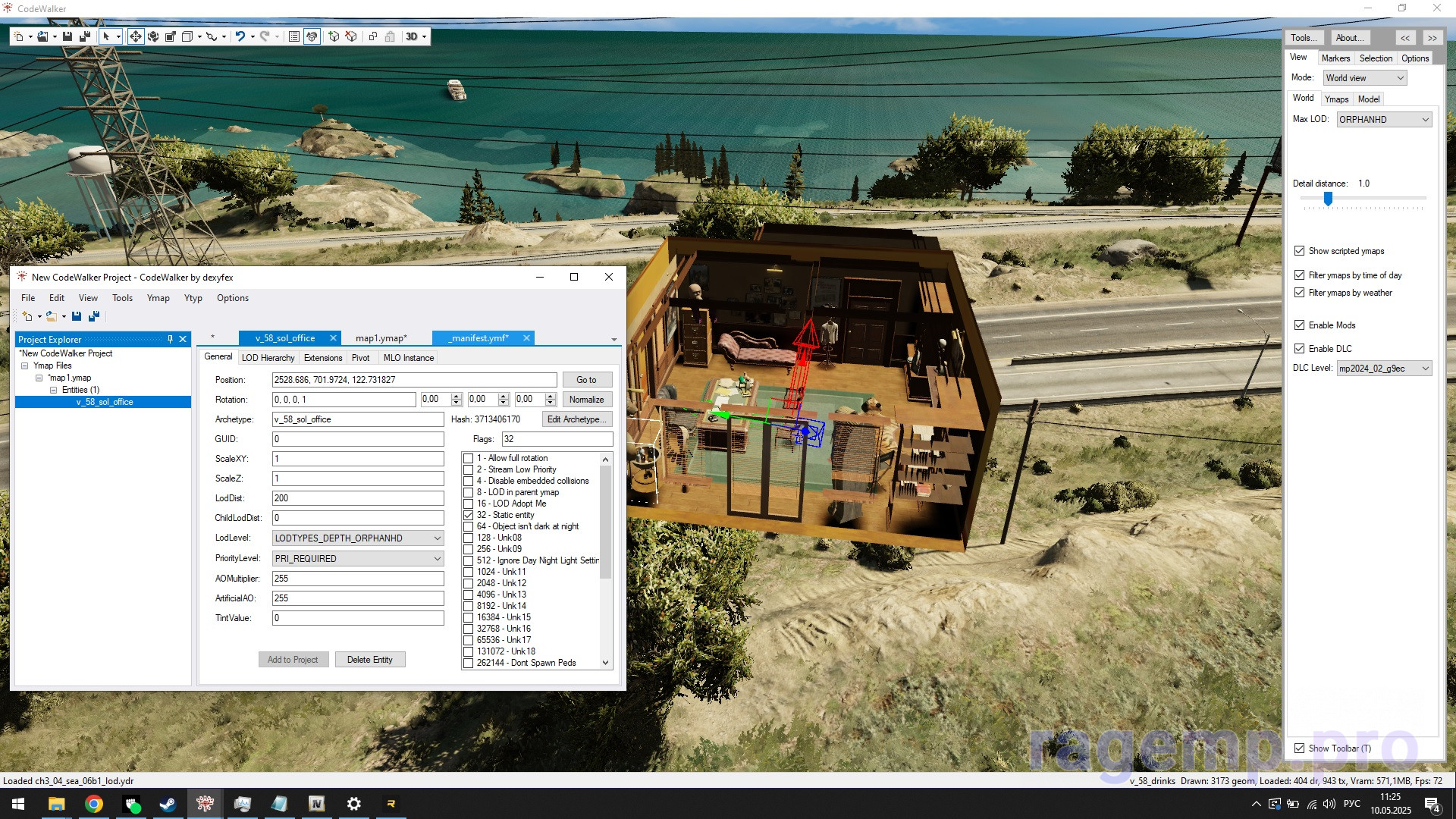Uncheck Filter ymaps by weather
This screenshot has height=819, width=1456.
click(x=1299, y=293)
